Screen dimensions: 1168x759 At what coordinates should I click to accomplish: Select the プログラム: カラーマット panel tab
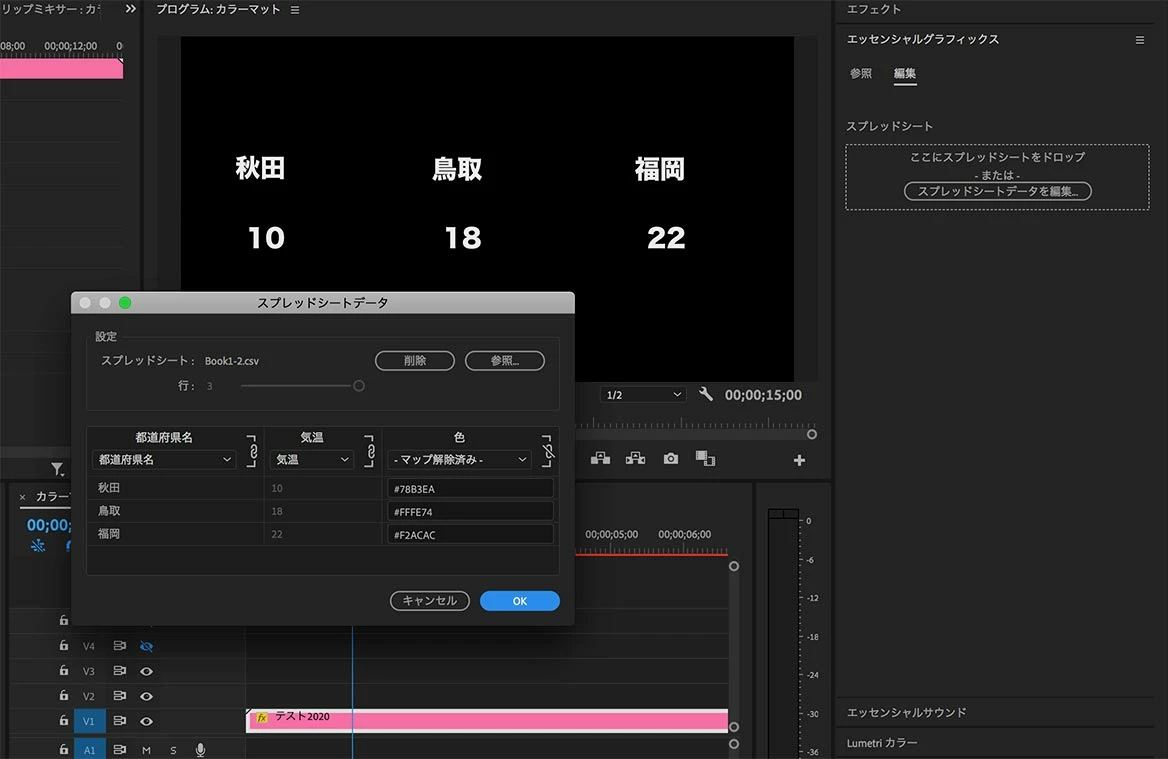click(218, 10)
